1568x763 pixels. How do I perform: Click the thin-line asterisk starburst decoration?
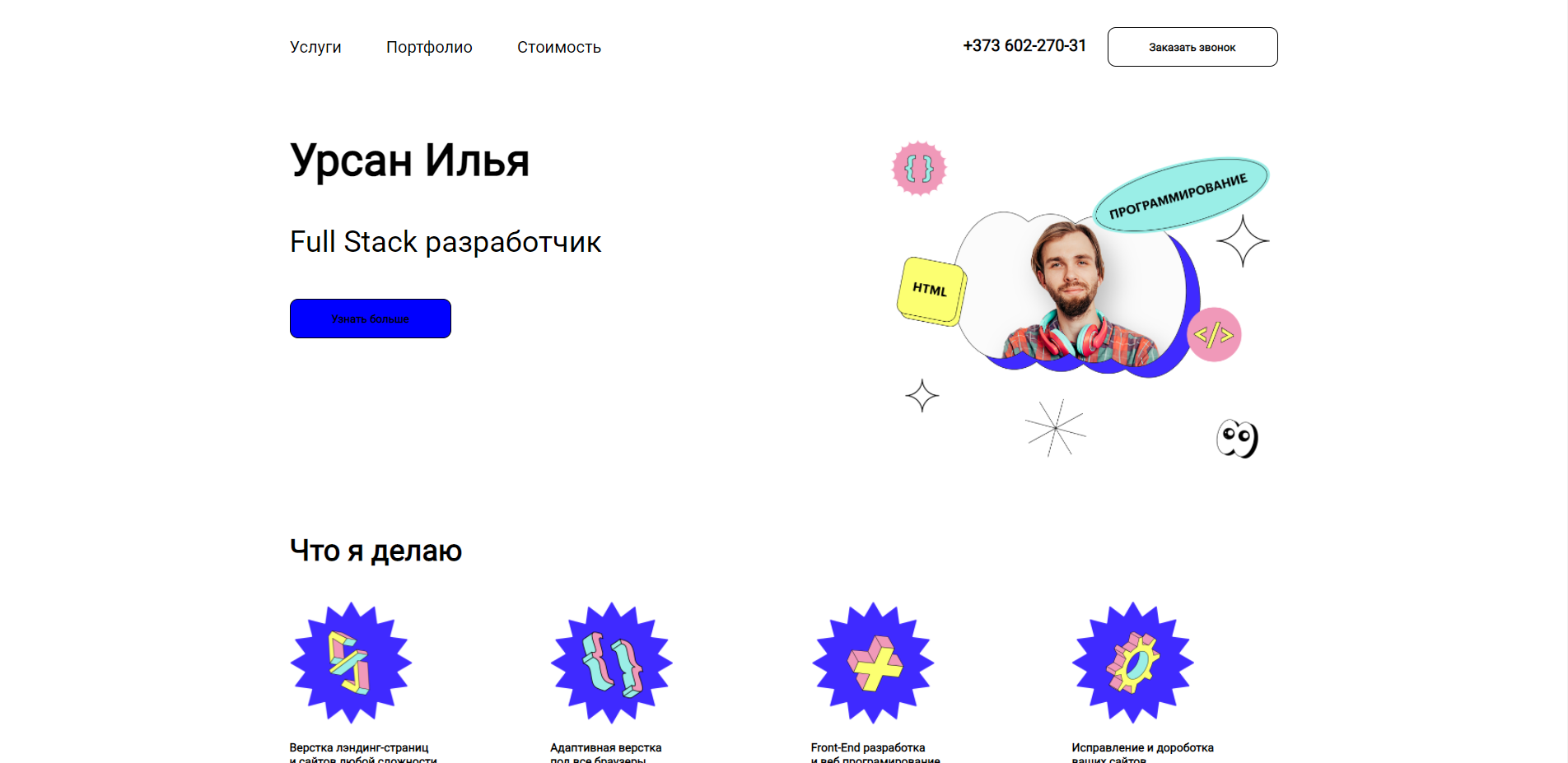pyautogui.click(x=1055, y=428)
